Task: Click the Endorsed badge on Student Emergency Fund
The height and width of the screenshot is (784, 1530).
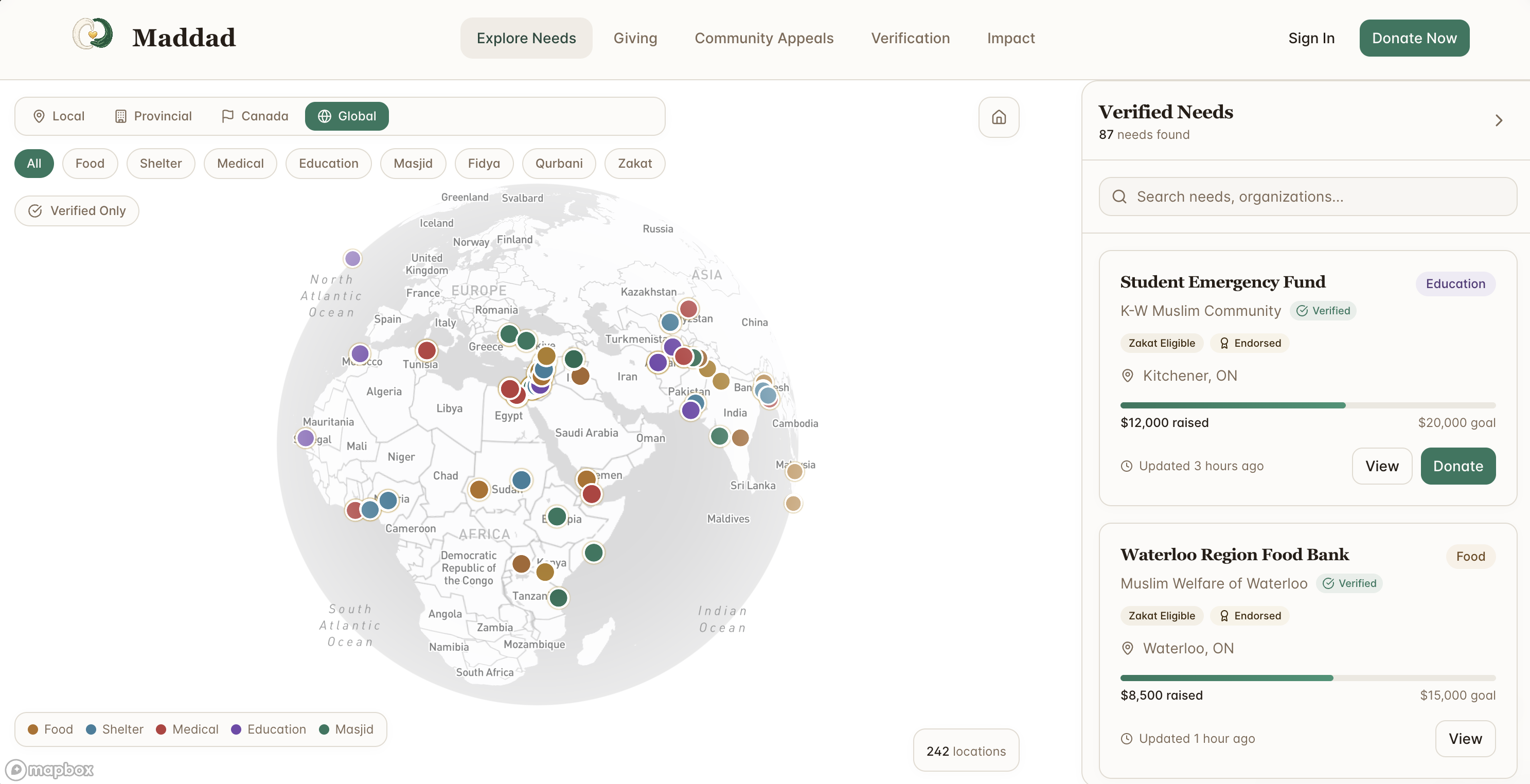Action: pyautogui.click(x=1250, y=343)
